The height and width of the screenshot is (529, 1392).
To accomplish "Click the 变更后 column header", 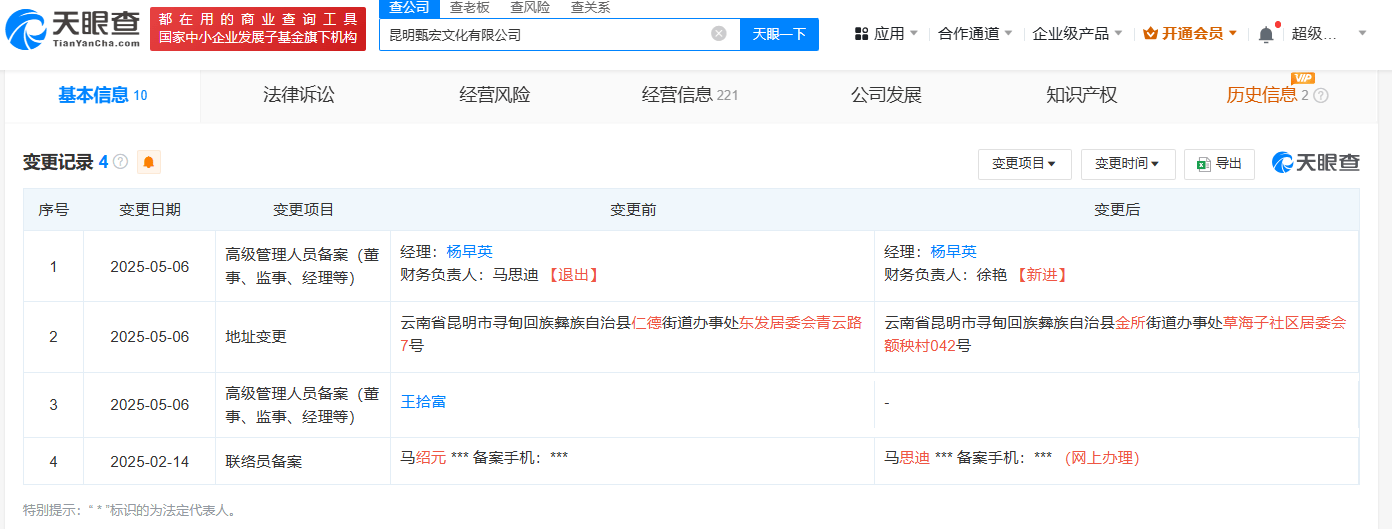I will (x=1117, y=210).
